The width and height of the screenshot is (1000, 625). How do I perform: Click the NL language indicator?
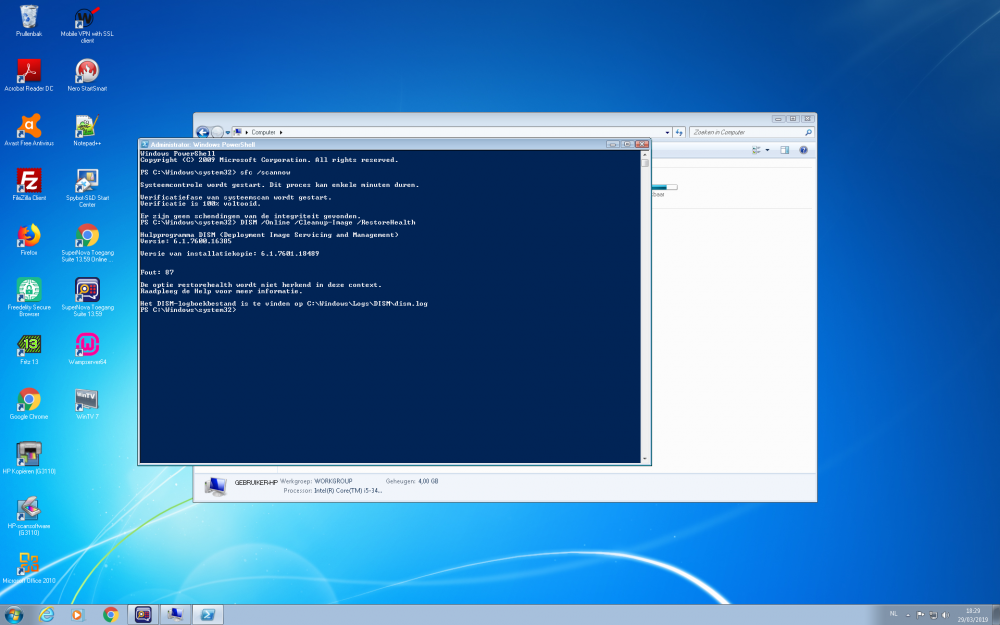coord(893,613)
